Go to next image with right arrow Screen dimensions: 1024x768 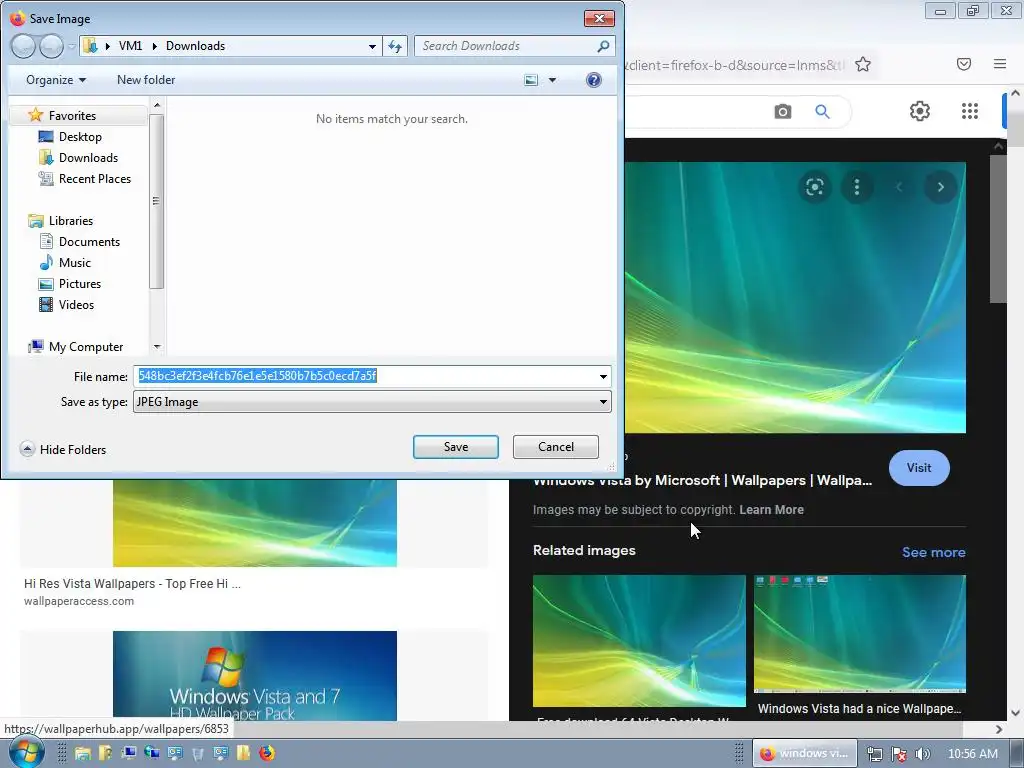[x=940, y=187]
